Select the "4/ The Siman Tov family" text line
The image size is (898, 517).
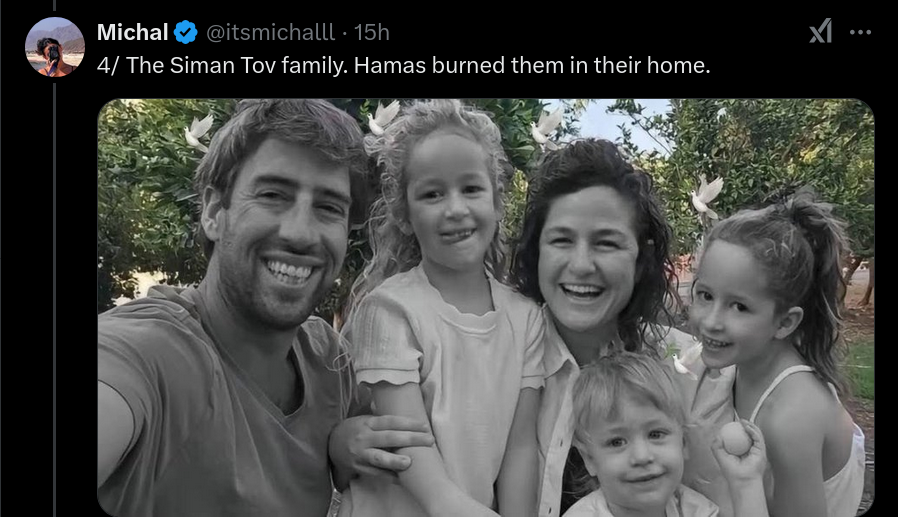(x=403, y=65)
